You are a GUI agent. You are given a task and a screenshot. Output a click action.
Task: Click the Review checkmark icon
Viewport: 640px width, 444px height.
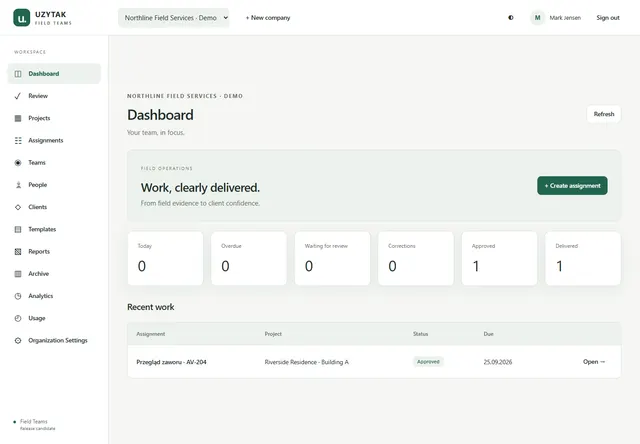click(x=18, y=96)
